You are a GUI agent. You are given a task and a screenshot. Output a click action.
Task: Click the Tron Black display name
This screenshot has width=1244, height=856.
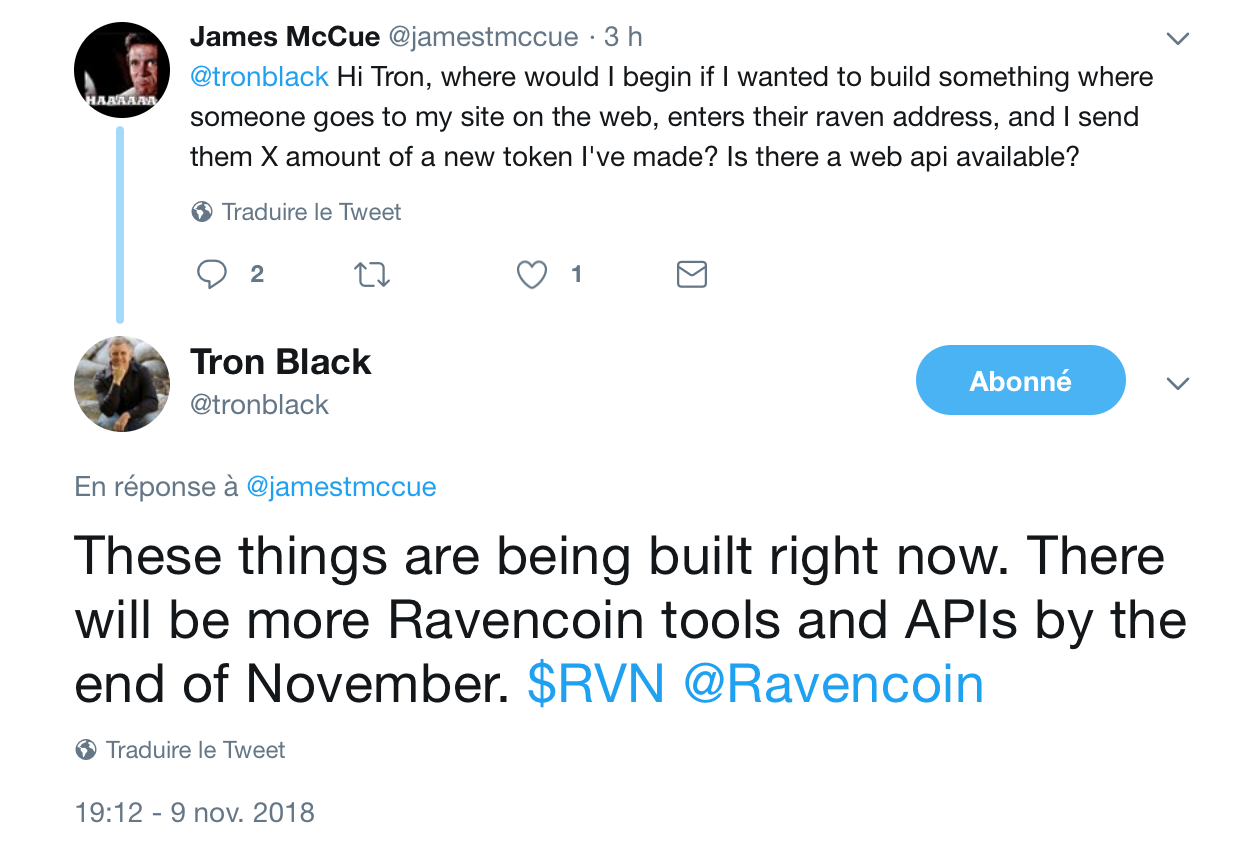pos(280,362)
